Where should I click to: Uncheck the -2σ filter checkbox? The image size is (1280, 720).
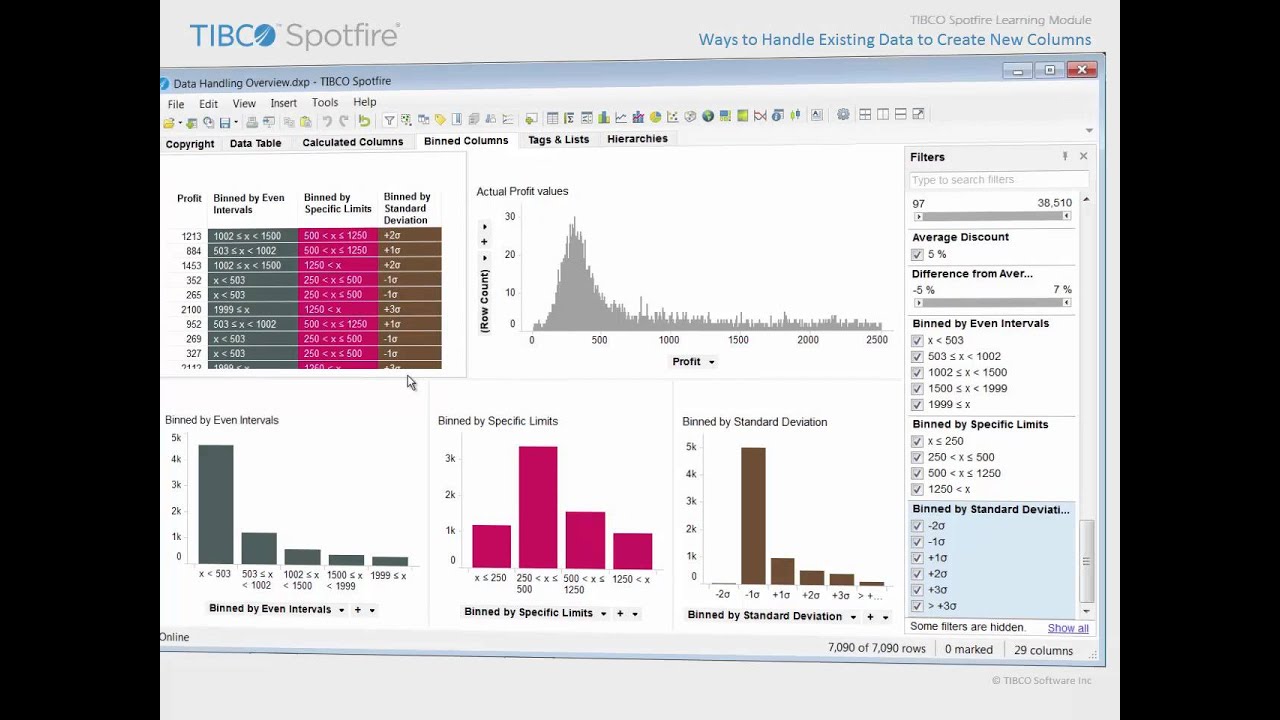coord(917,526)
